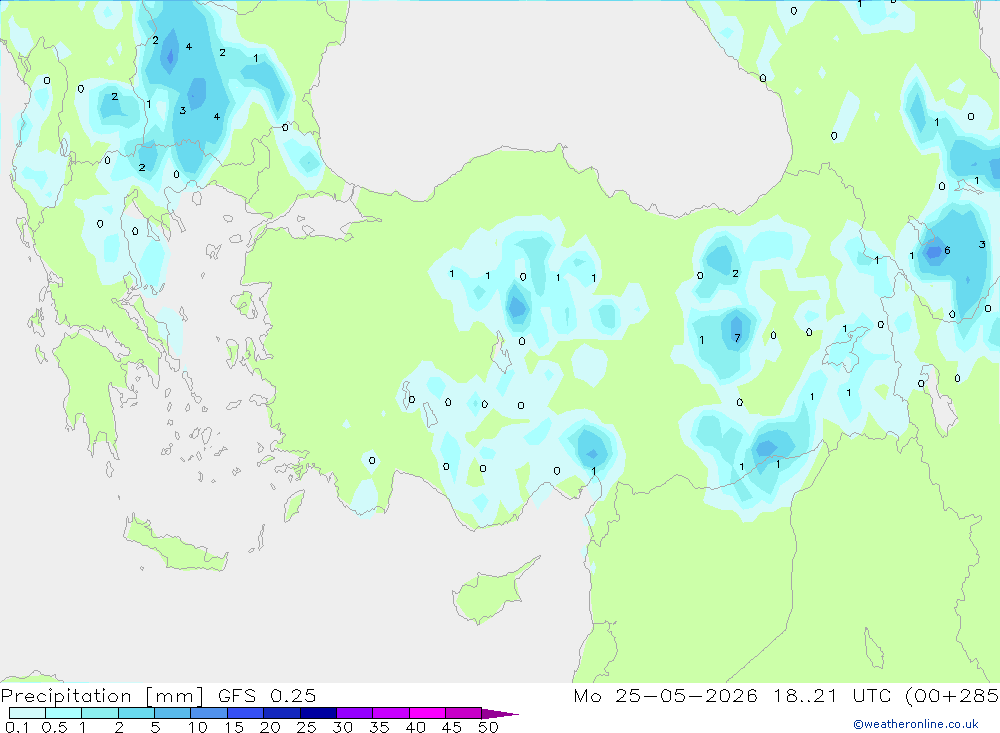Click the precipitation value '6' on the map
1000x733 pixels.
(947, 250)
